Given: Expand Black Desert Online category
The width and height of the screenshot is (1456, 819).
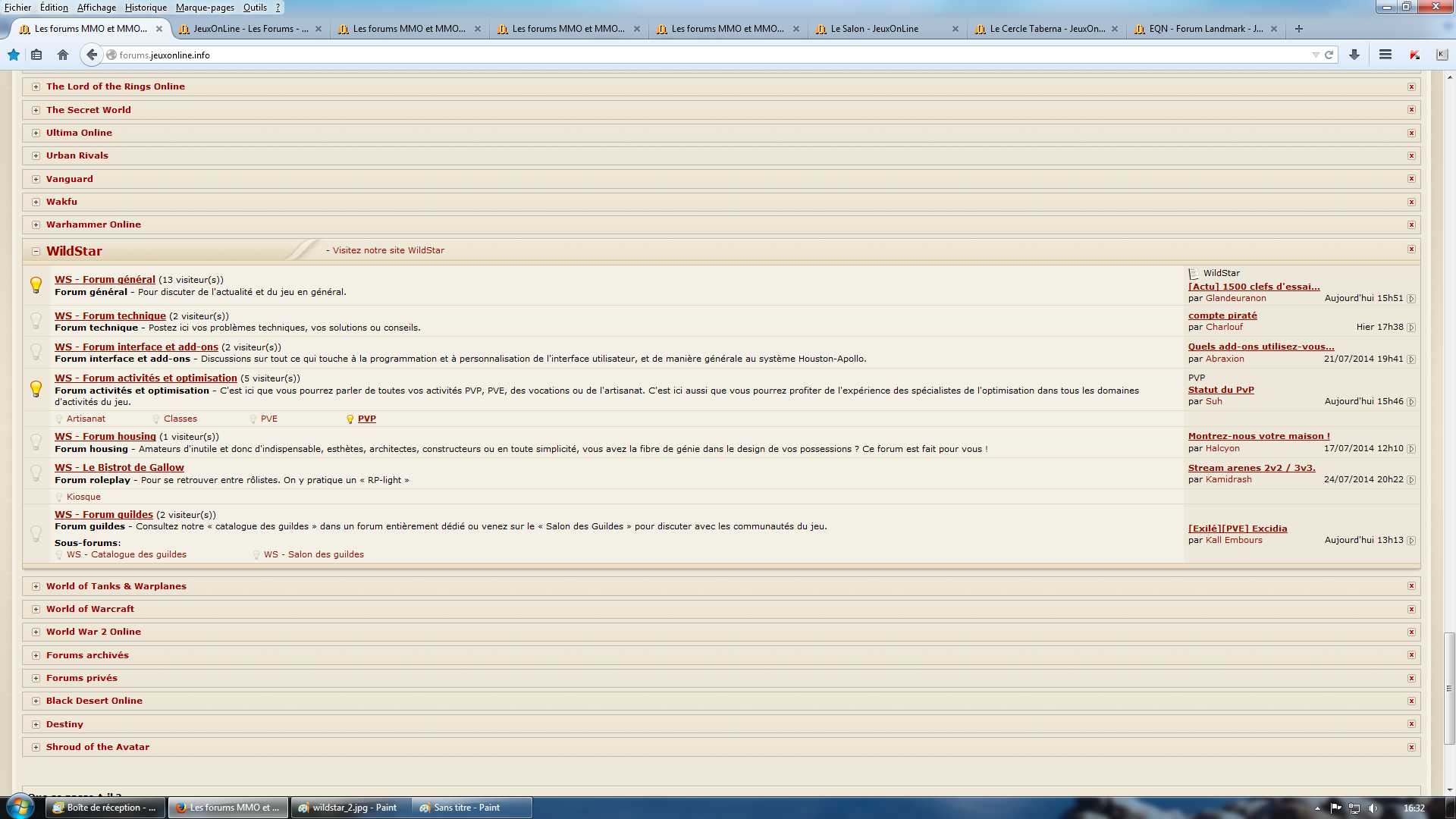Looking at the screenshot, I should [x=36, y=701].
